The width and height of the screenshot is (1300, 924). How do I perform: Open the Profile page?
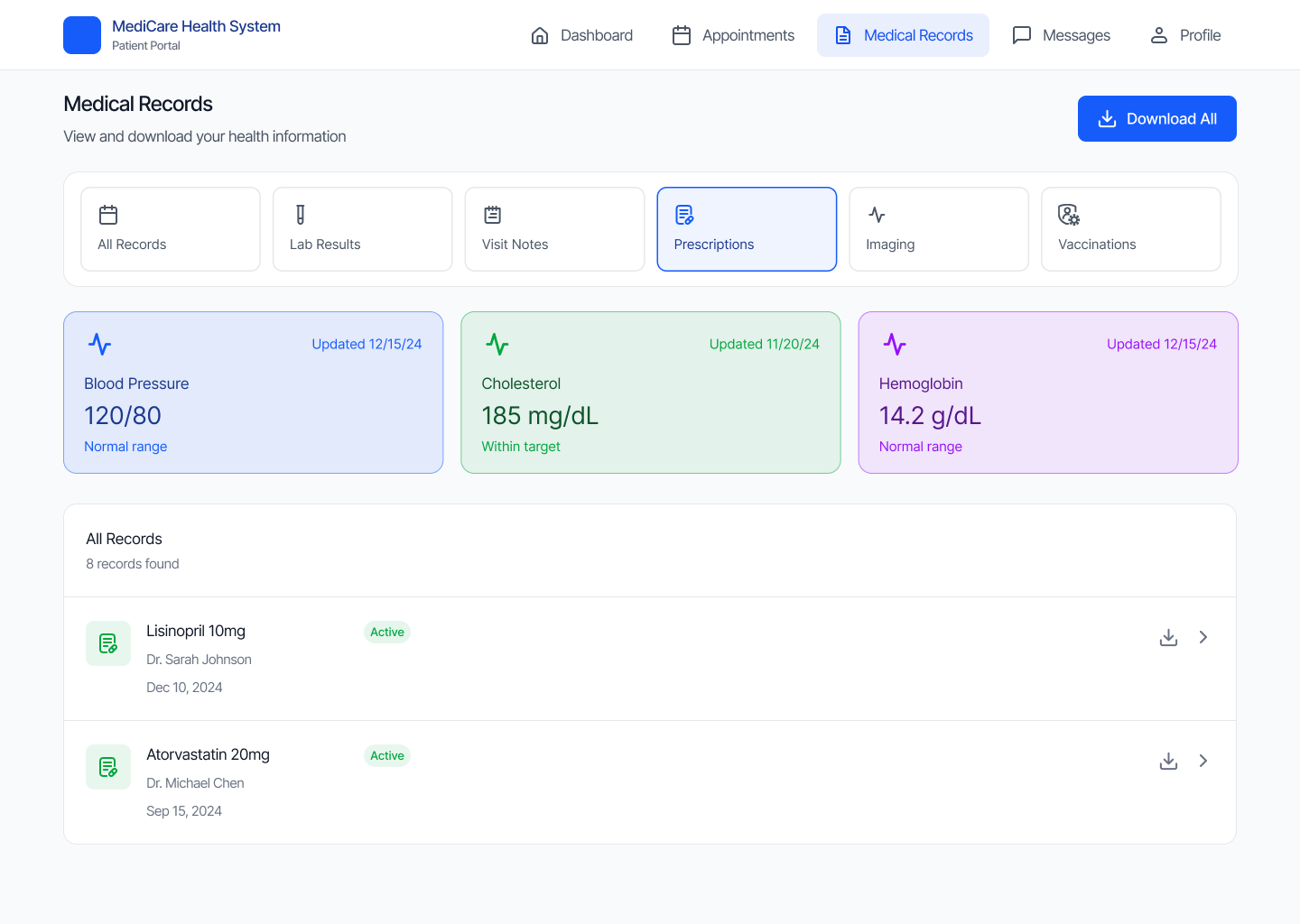point(1184,35)
